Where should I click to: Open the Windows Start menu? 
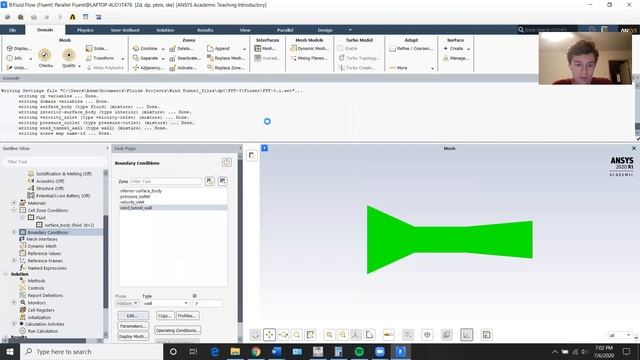click(10, 351)
